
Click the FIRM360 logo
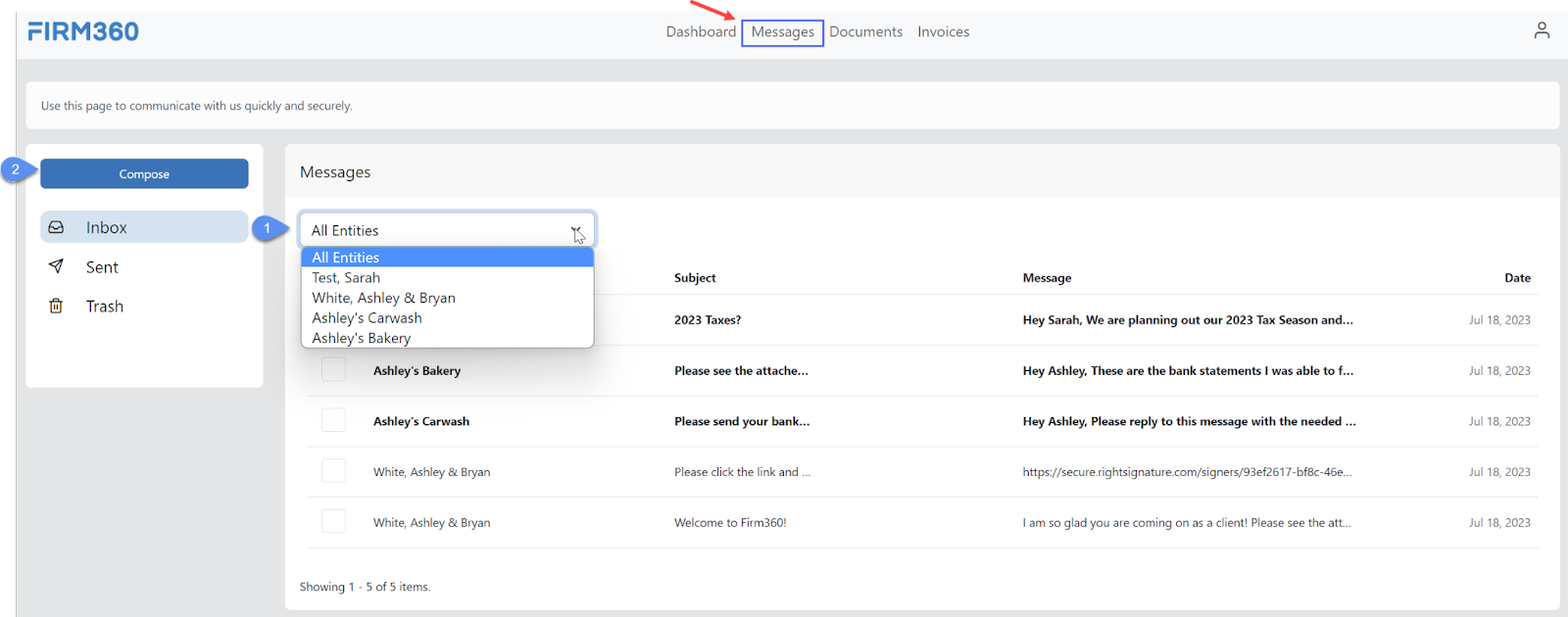(83, 31)
